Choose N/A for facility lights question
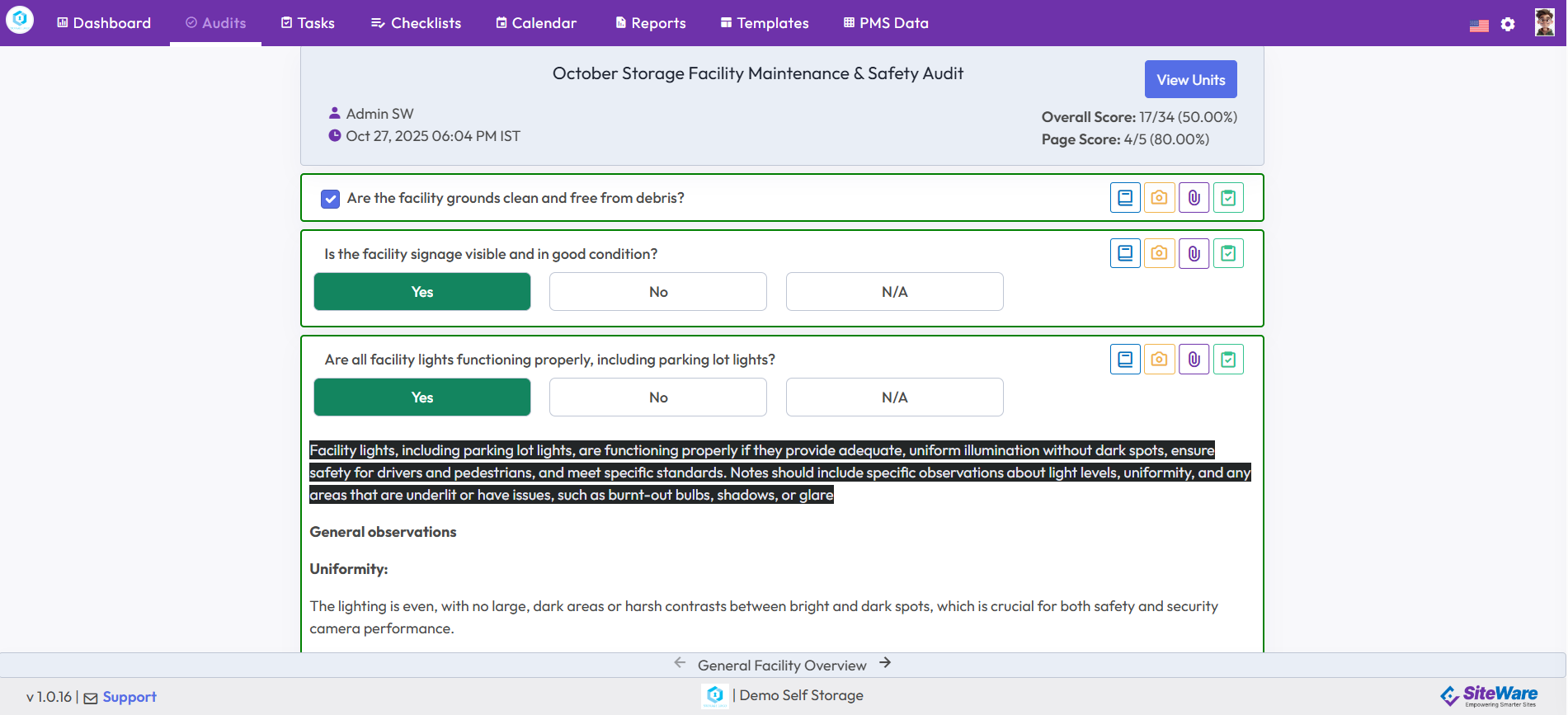Image resolution: width=1568 pixels, height=715 pixels. (x=894, y=397)
